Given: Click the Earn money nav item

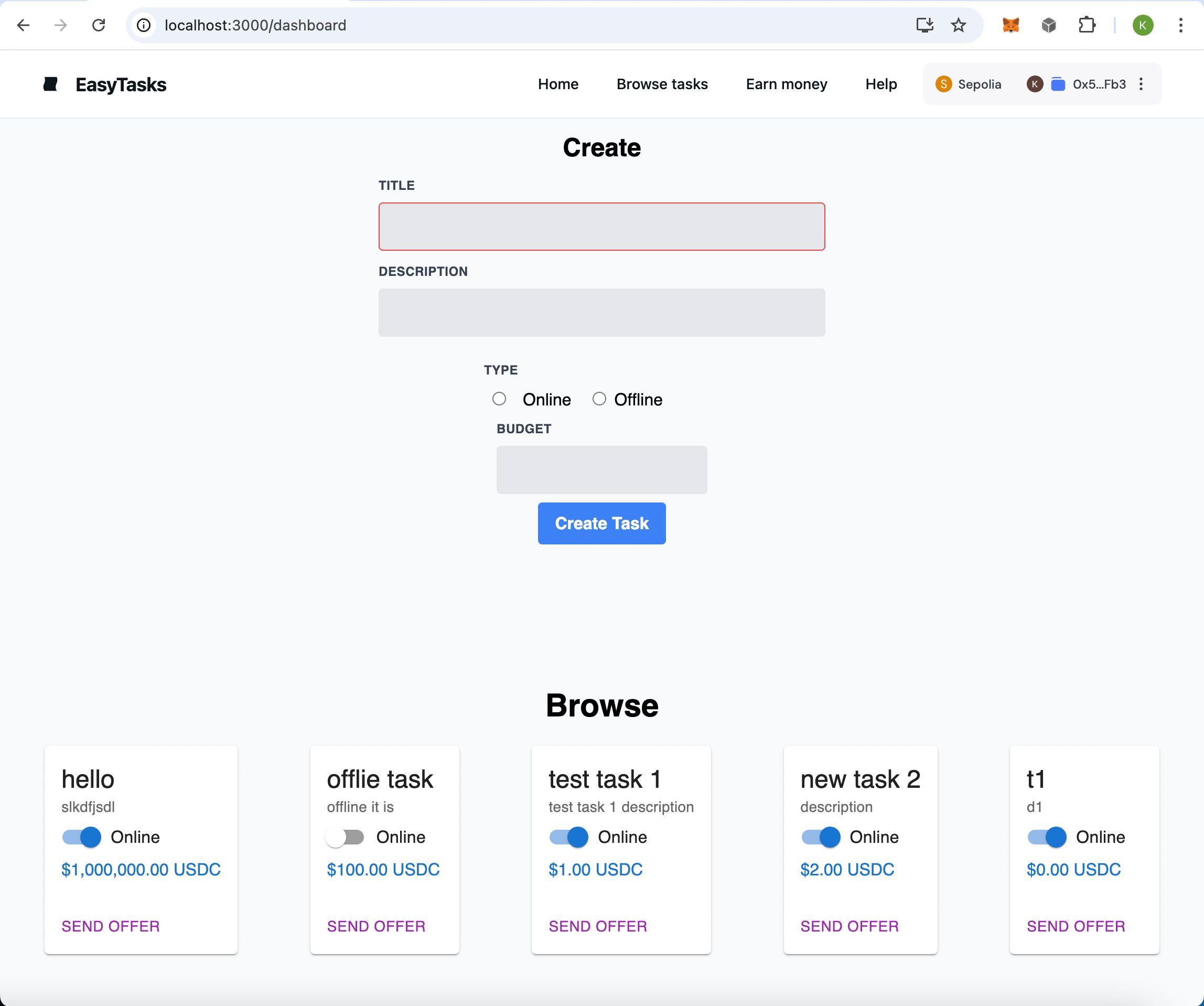Looking at the screenshot, I should tap(786, 84).
